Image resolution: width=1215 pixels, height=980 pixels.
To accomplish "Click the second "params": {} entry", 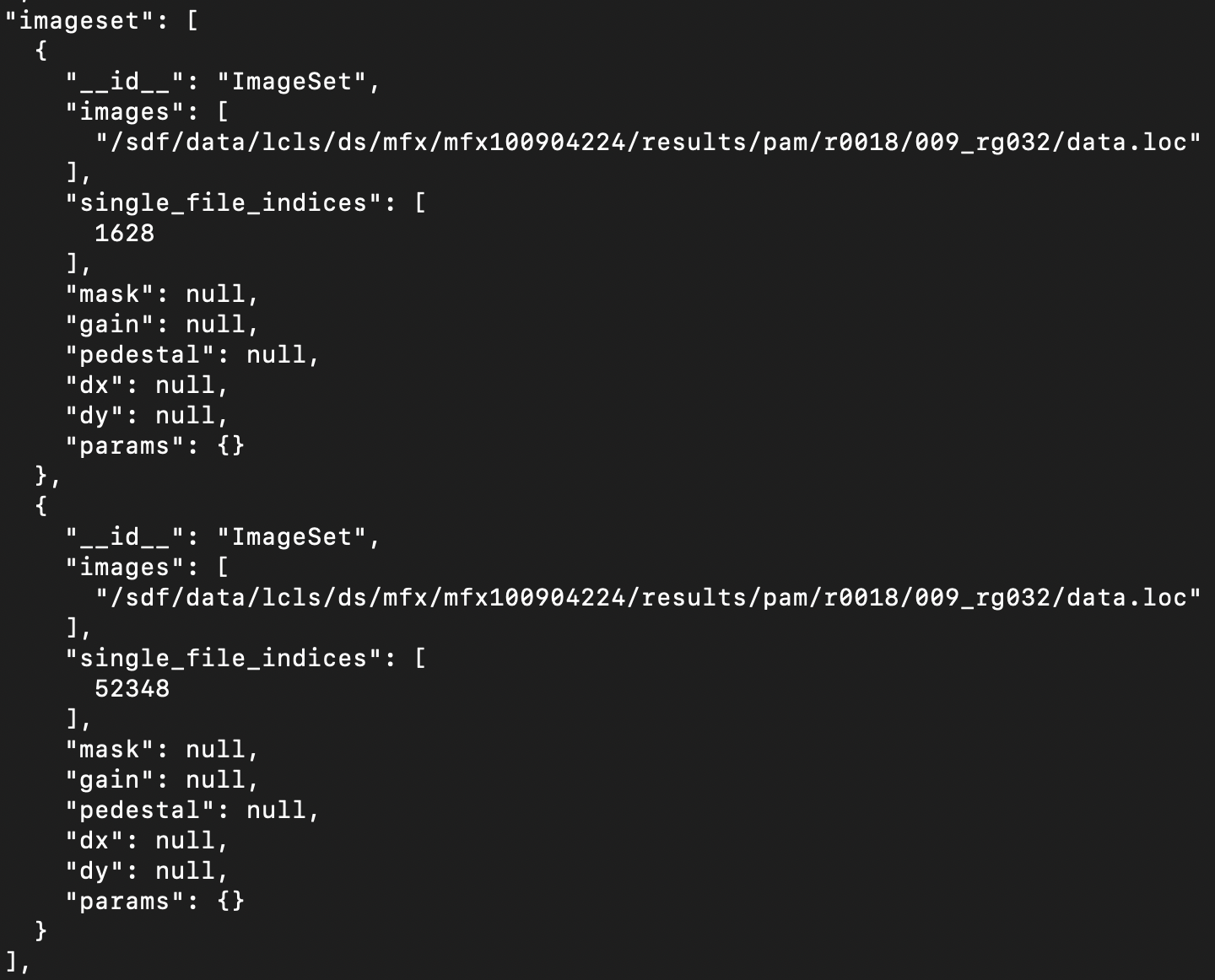I will click(155, 901).
